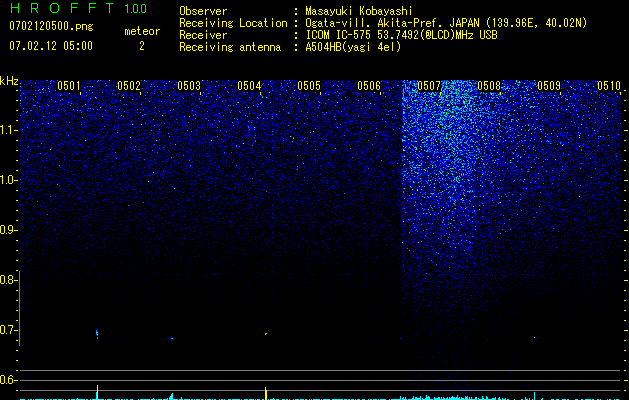Click the 0505 time marker
This screenshot has height=400, width=629.
309,86
